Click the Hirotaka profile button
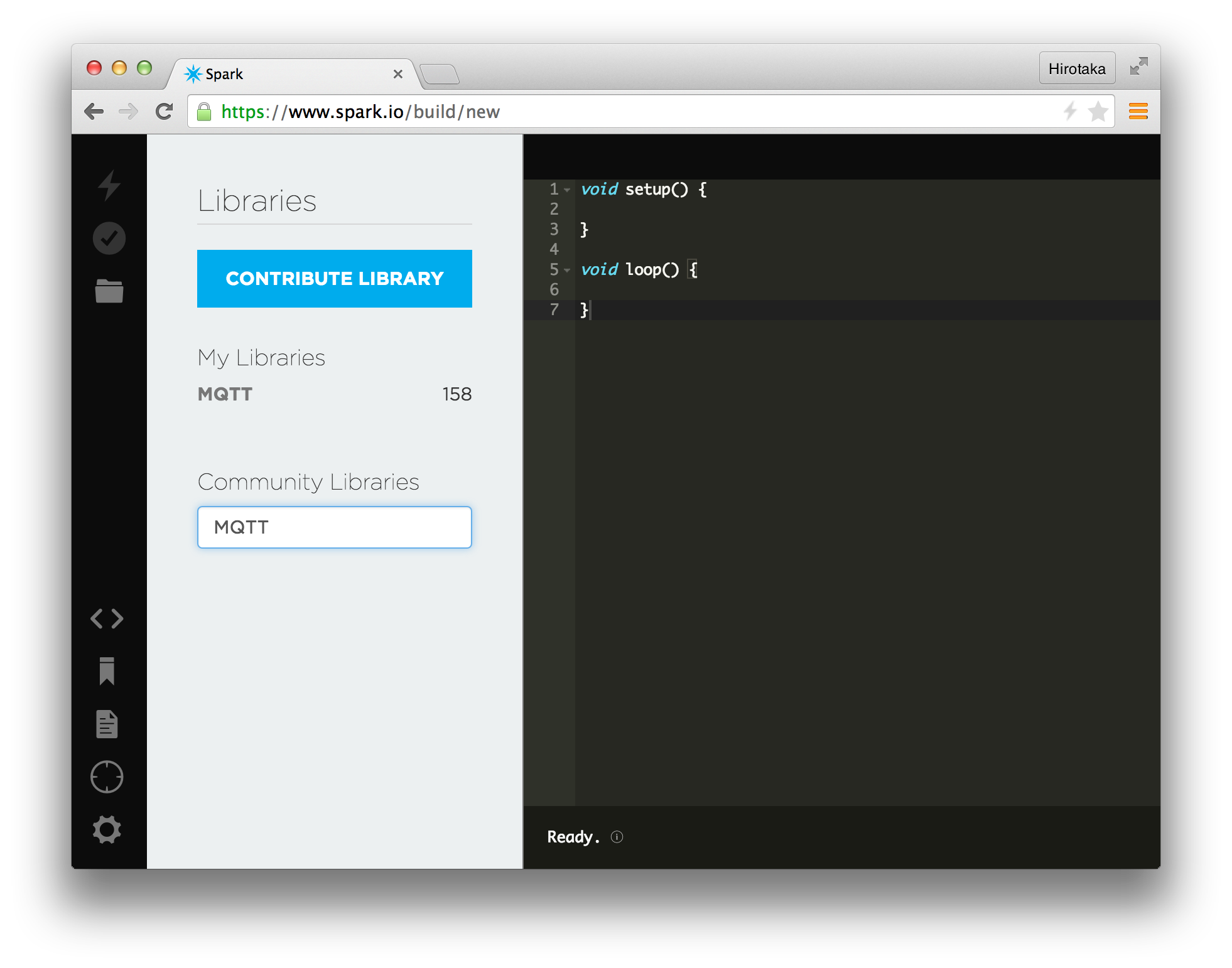The height and width of the screenshot is (968, 1232). click(x=1077, y=68)
